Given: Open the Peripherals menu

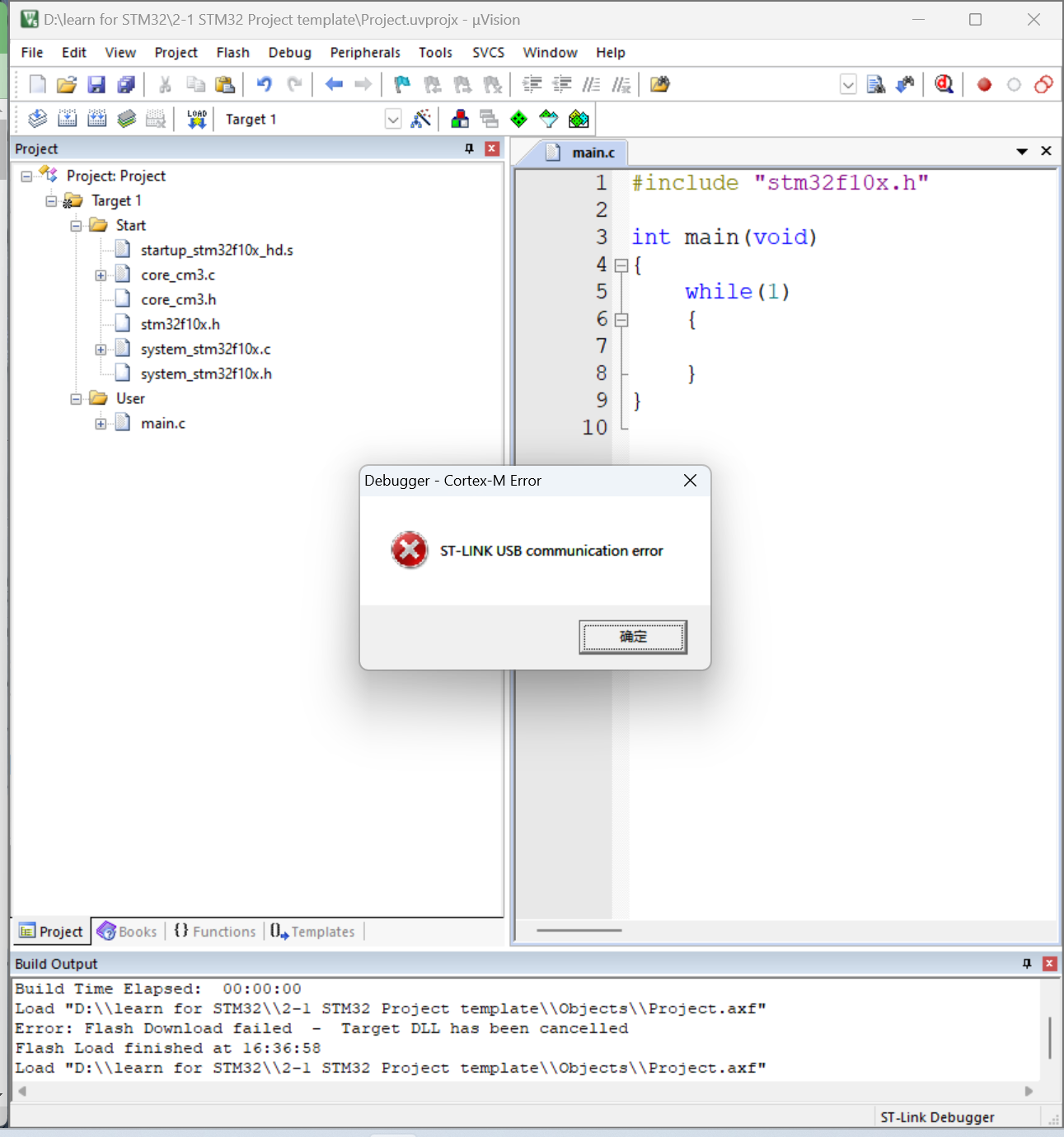Looking at the screenshot, I should pyautogui.click(x=365, y=53).
